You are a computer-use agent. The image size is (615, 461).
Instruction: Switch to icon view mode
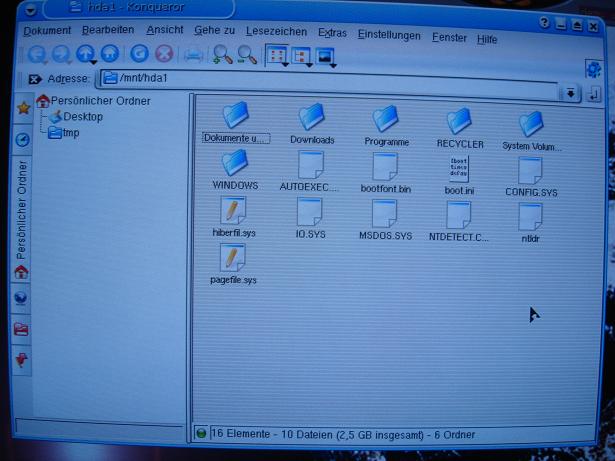[277, 55]
